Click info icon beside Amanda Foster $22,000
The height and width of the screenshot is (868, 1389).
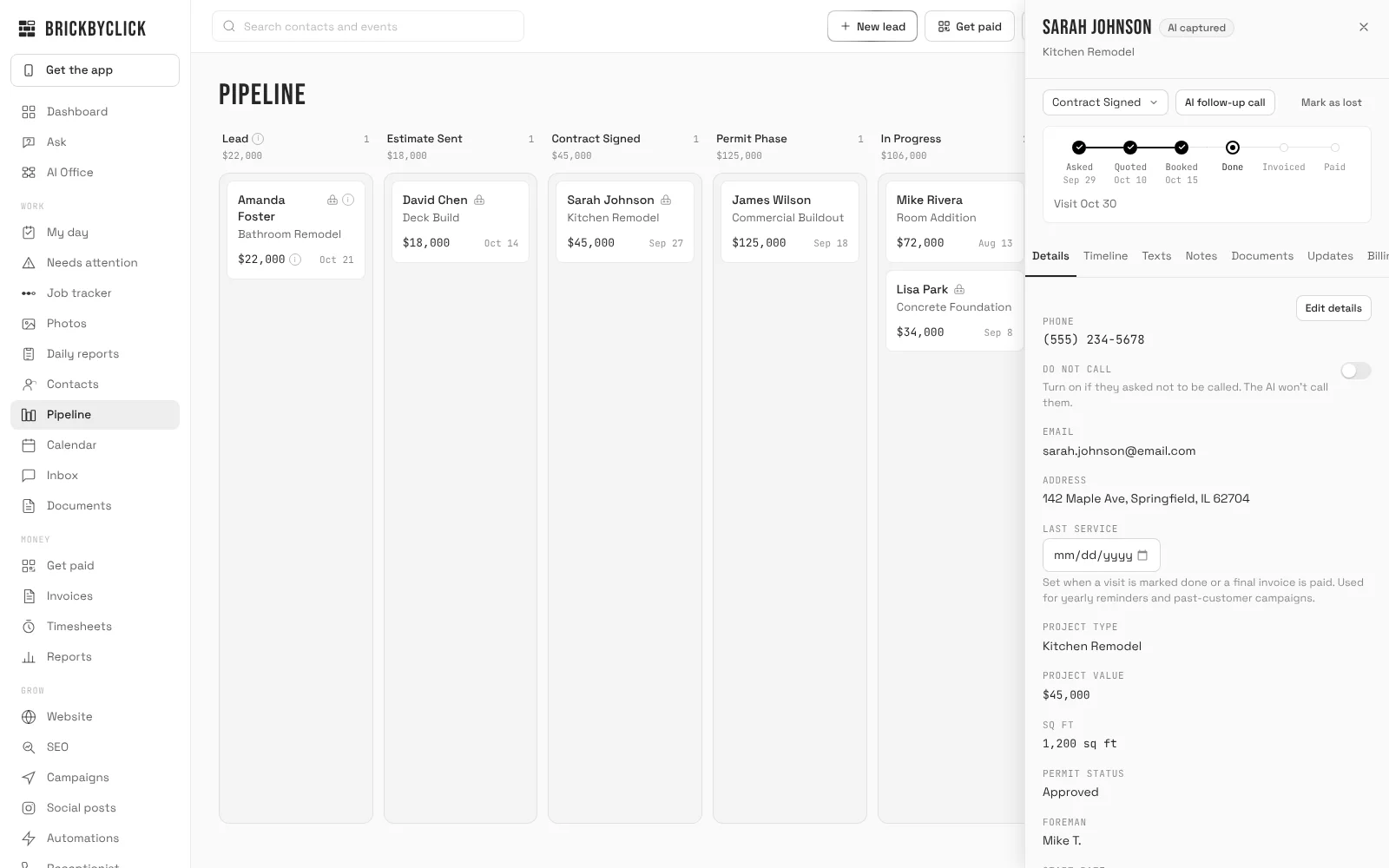click(x=295, y=260)
